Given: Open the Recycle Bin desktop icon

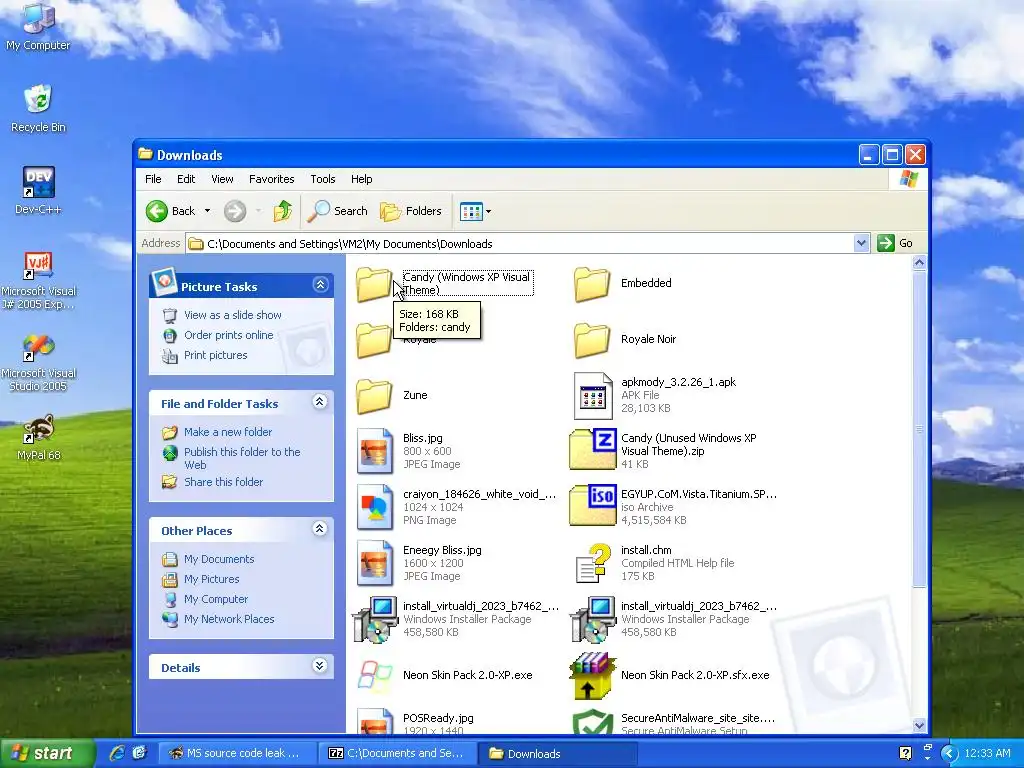Looking at the screenshot, I should point(38,108).
